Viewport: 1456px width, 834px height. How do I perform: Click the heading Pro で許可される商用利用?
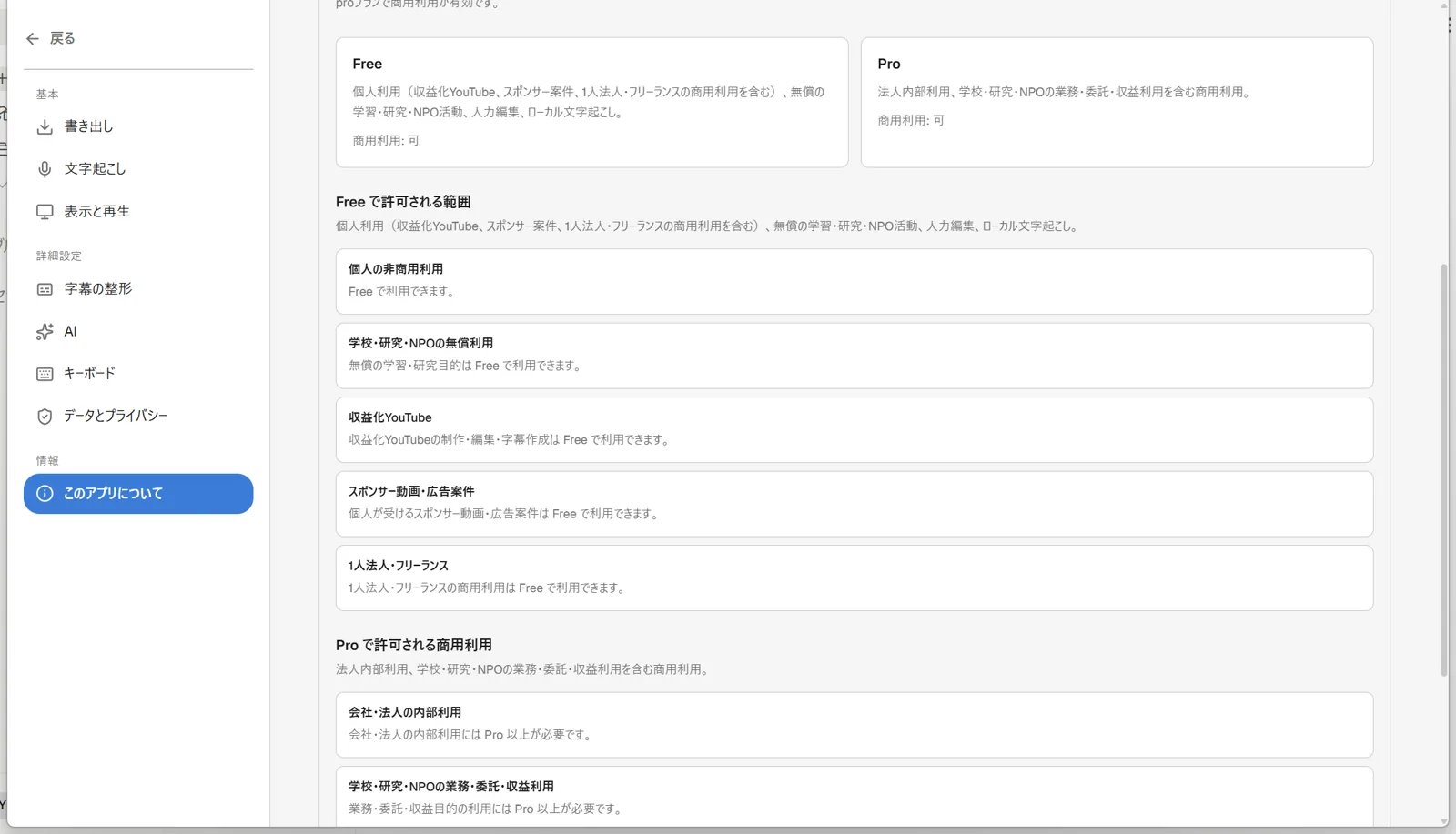click(414, 645)
